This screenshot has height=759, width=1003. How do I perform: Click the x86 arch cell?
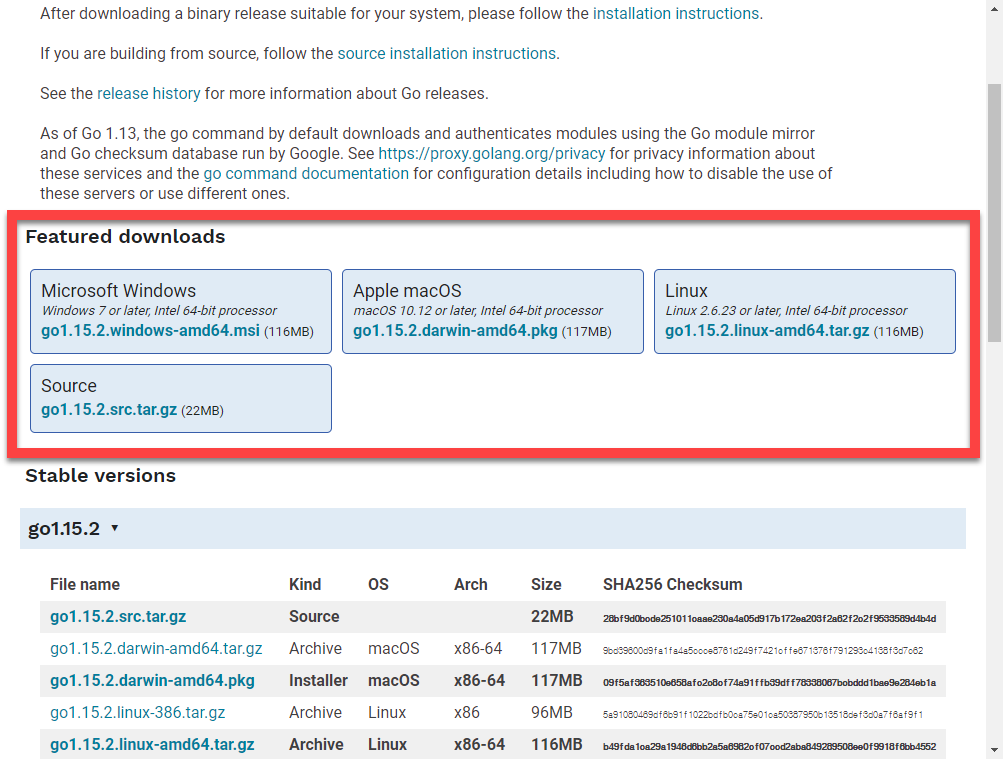click(467, 712)
